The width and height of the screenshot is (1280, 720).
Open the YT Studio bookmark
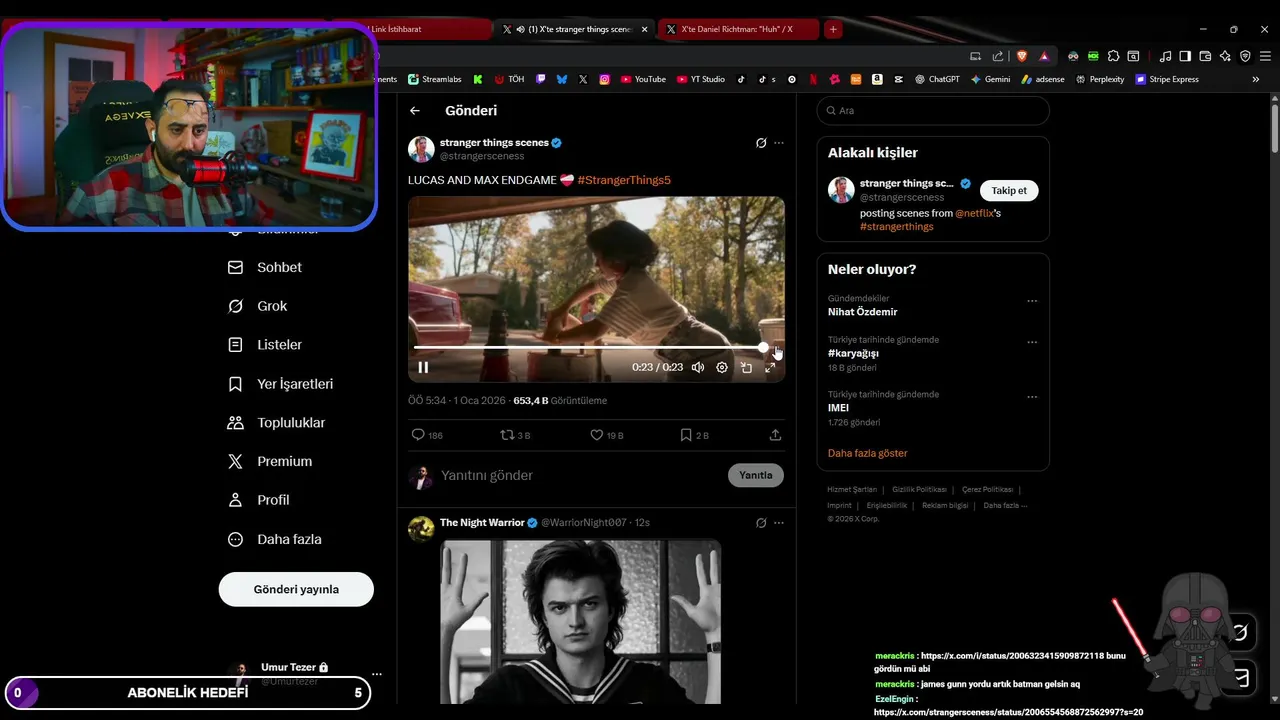click(x=701, y=79)
